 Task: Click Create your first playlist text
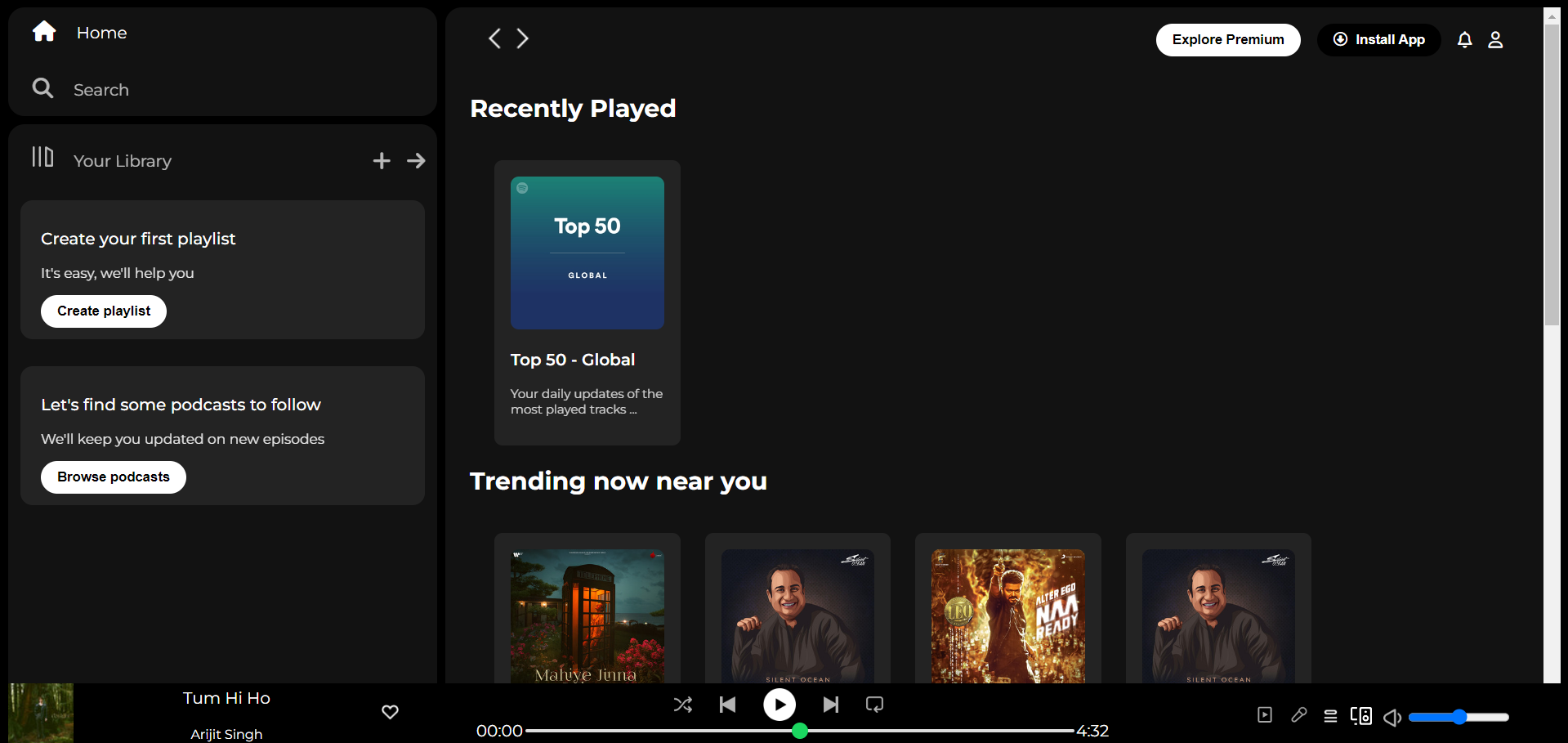click(138, 239)
